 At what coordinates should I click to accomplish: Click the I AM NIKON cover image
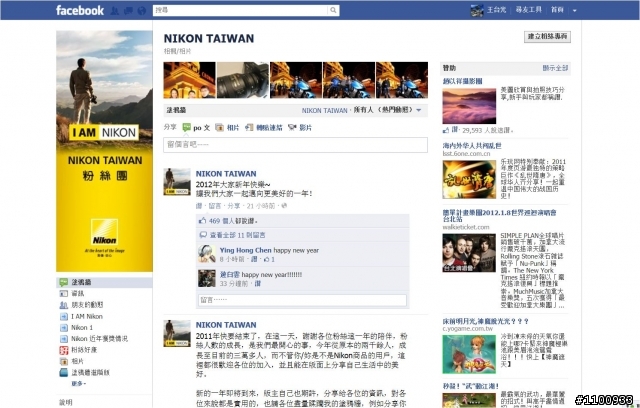click(104, 151)
